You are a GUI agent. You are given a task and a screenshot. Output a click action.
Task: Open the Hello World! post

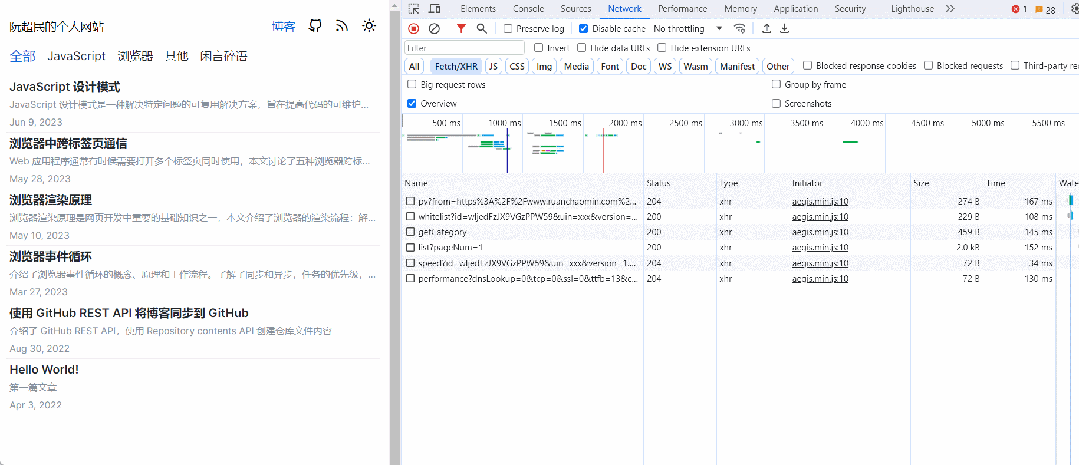tap(44, 369)
